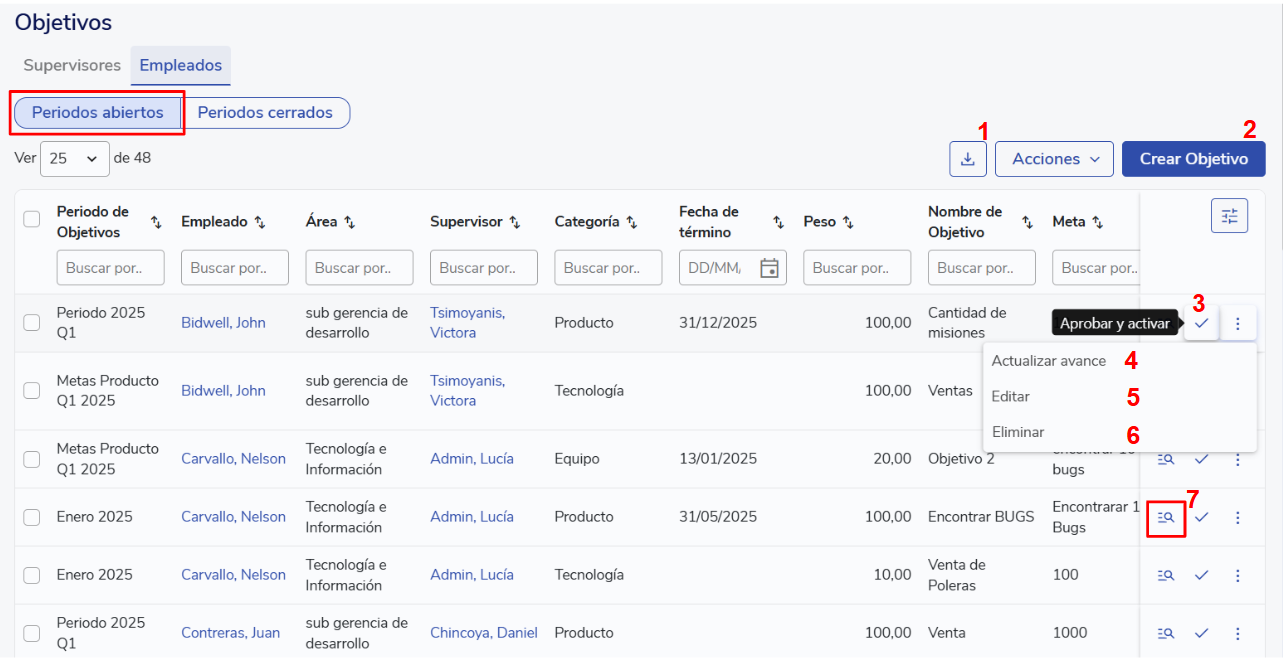Viewport: 1283px width, 662px height.
Task: Click the detail view icon for Encontrar BUGS
Action: 1165,518
